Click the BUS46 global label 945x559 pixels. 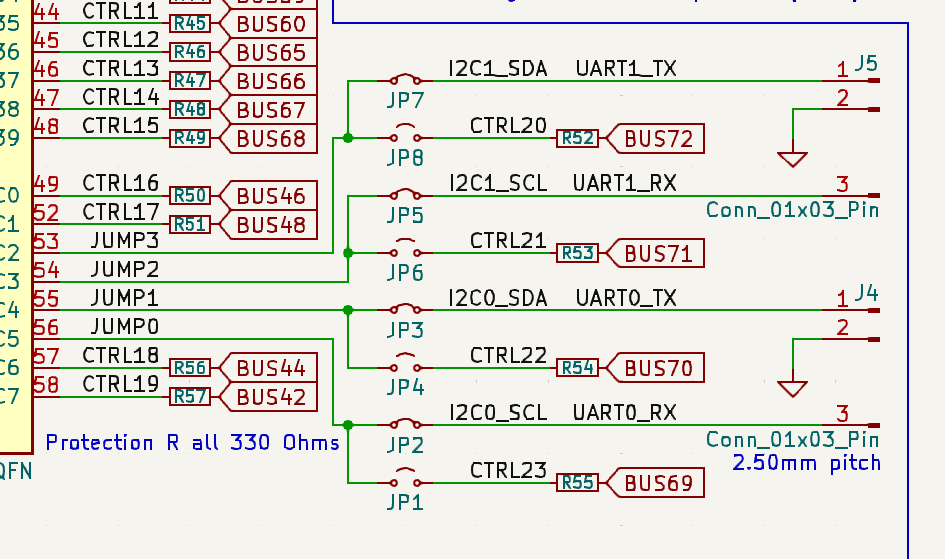pos(268,196)
